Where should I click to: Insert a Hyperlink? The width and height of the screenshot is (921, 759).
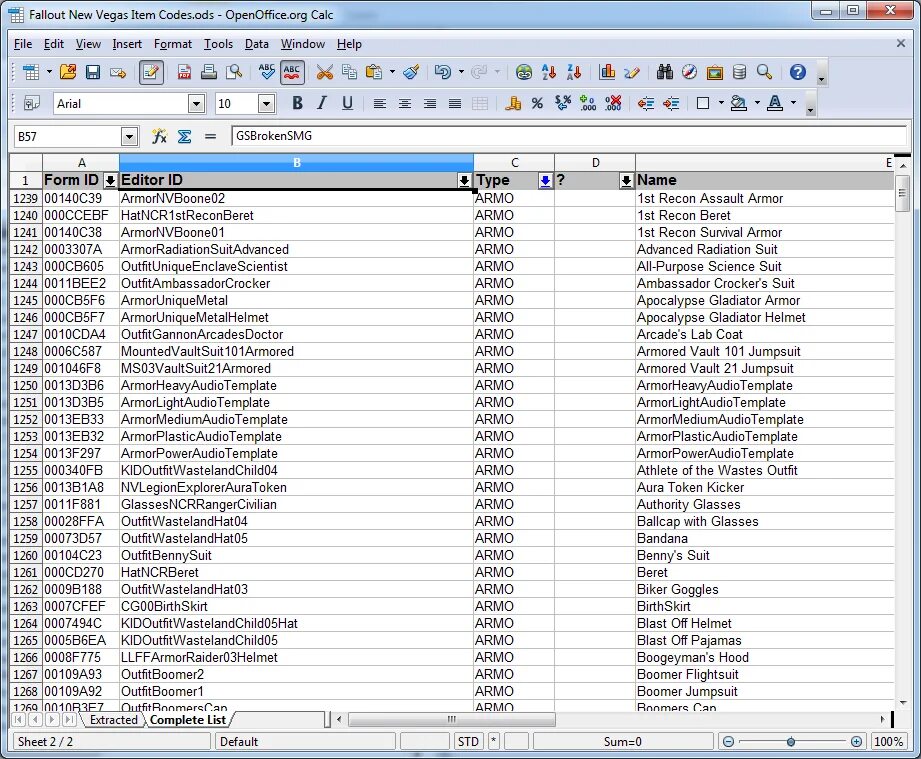pyautogui.click(x=523, y=72)
